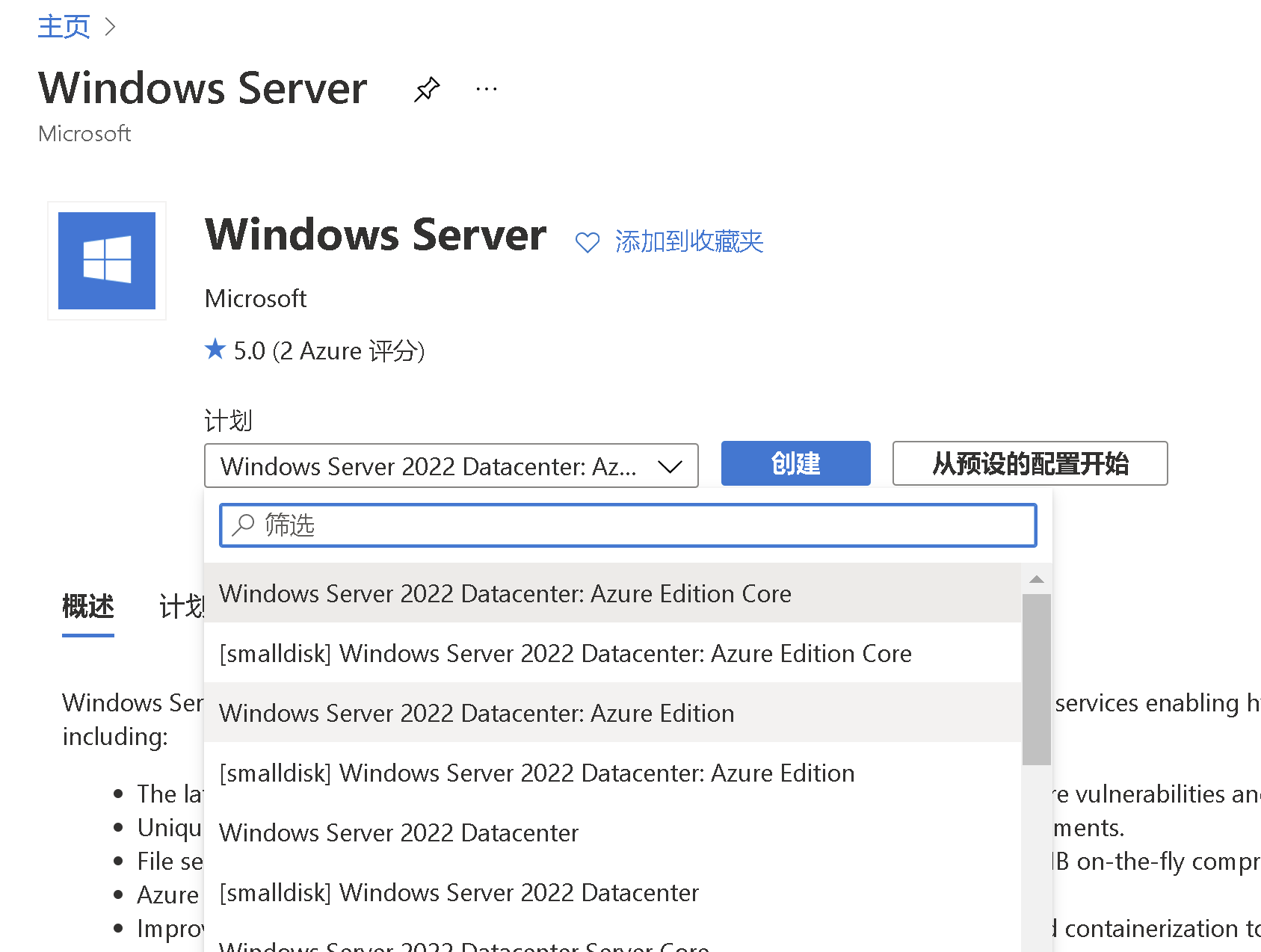Pin the Windows Server page to dashboard
1261x952 pixels.
point(427,90)
